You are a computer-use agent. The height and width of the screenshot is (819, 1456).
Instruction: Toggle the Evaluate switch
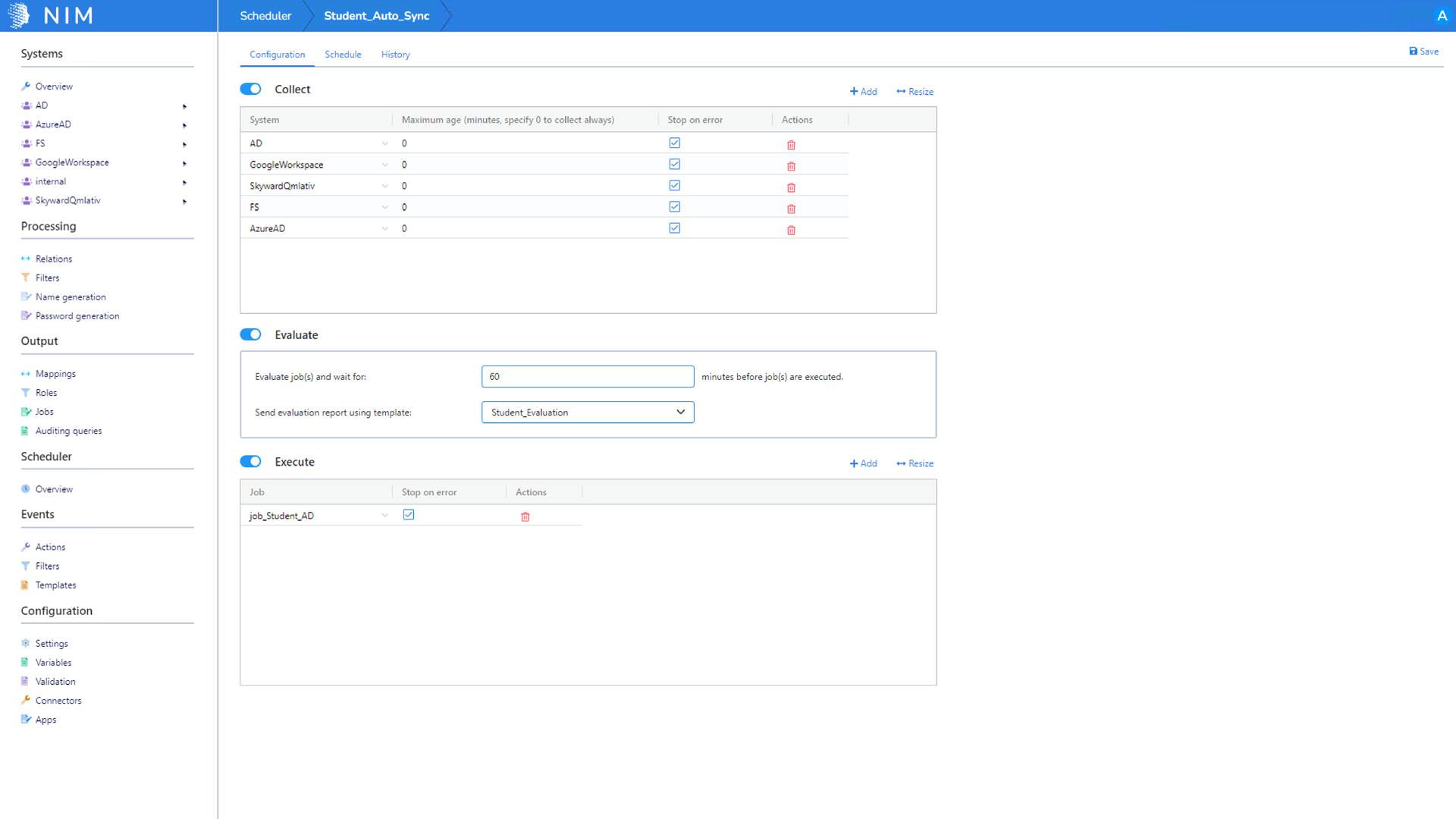coord(250,334)
